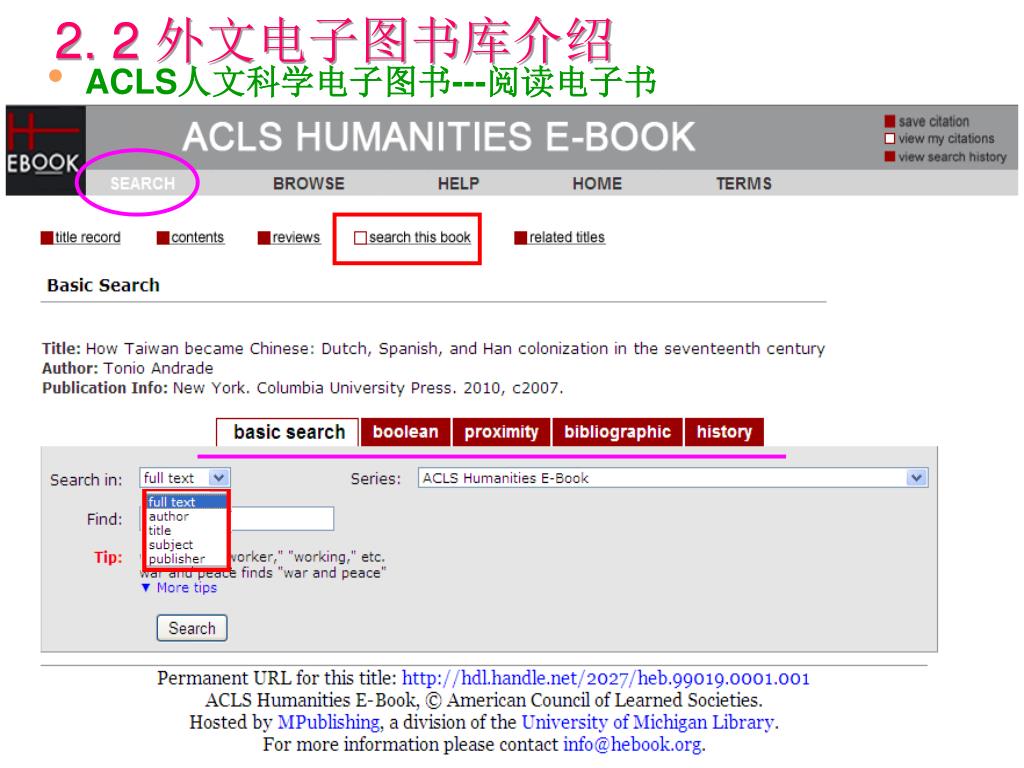The height and width of the screenshot is (768, 1024).
Task: Click the HEB EBOOK logo
Action: [x=45, y=150]
